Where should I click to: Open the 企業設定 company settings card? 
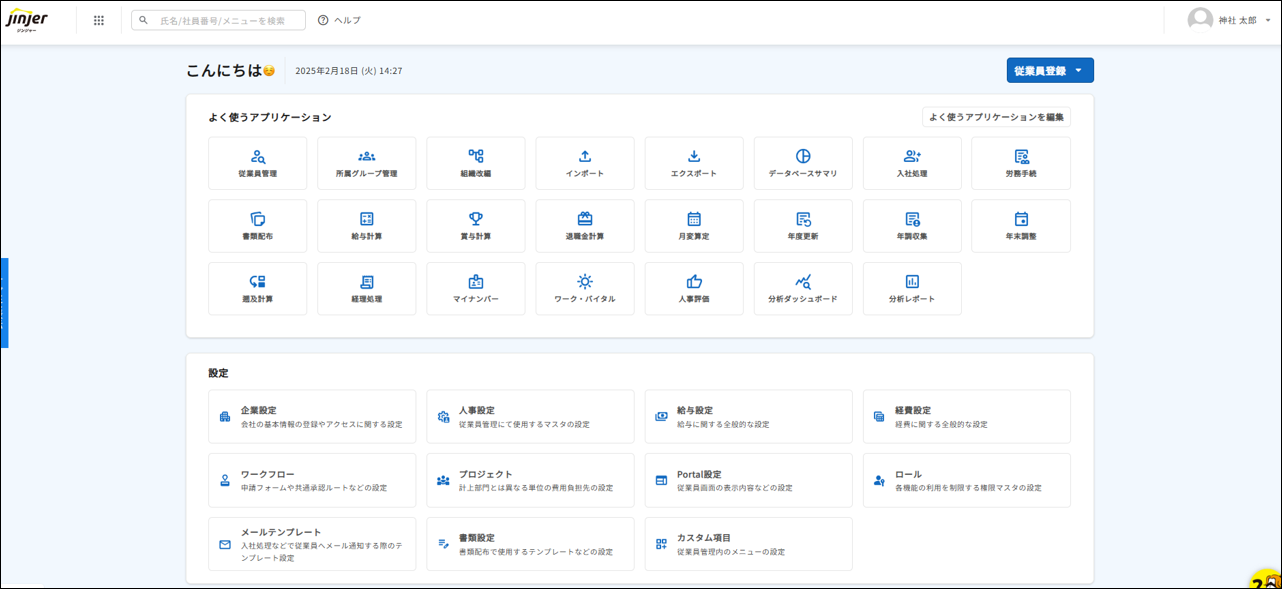tap(311, 416)
